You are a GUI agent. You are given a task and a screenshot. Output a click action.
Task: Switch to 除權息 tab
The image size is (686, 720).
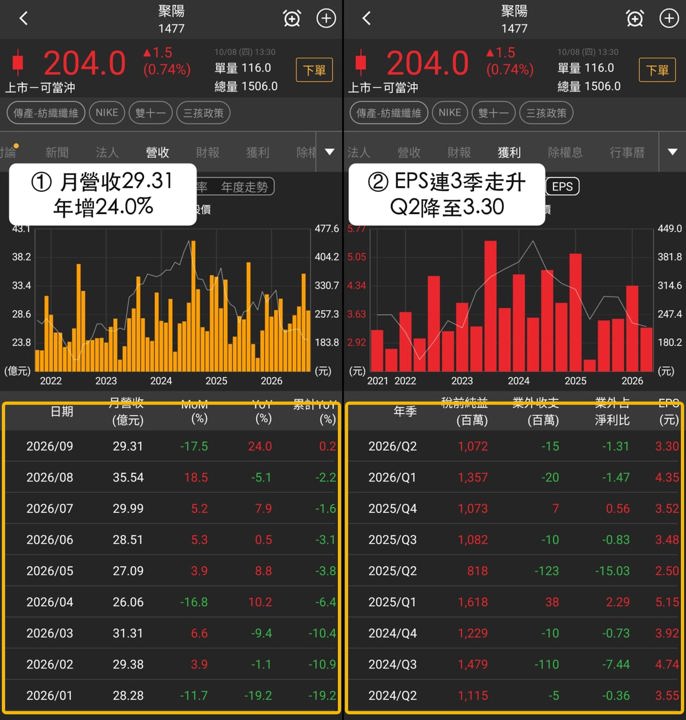(x=565, y=152)
